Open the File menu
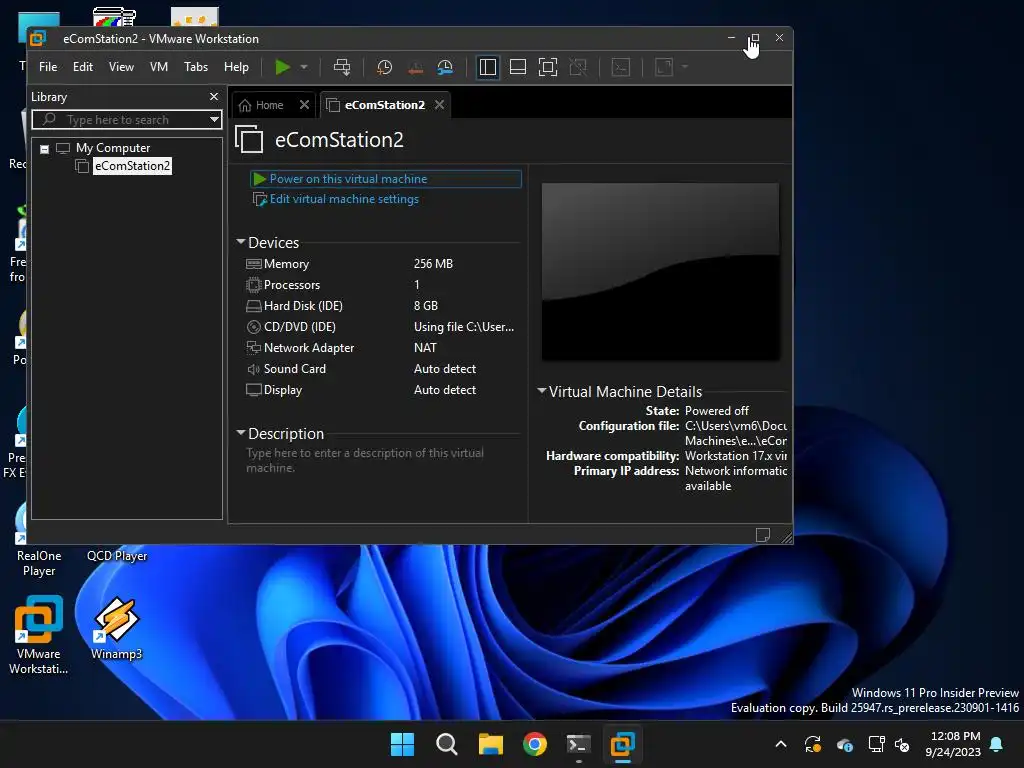Image resolution: width=1024 pixels, height=768 pixels. pos(48,67)
